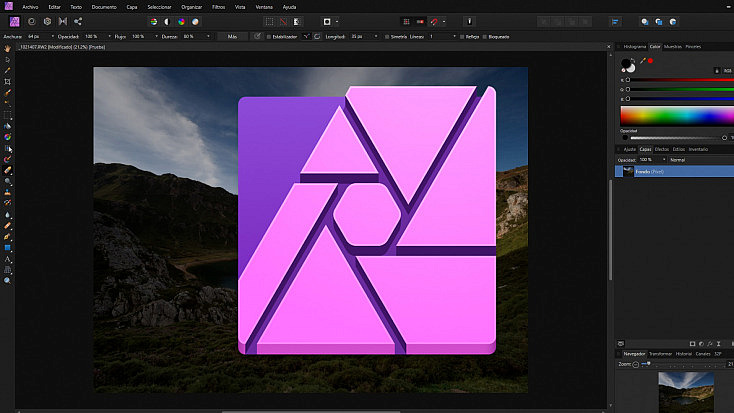Viewport: 734px width, 413px height.
Task: Open the Filtros menu
Action: [x=219, y=7]
